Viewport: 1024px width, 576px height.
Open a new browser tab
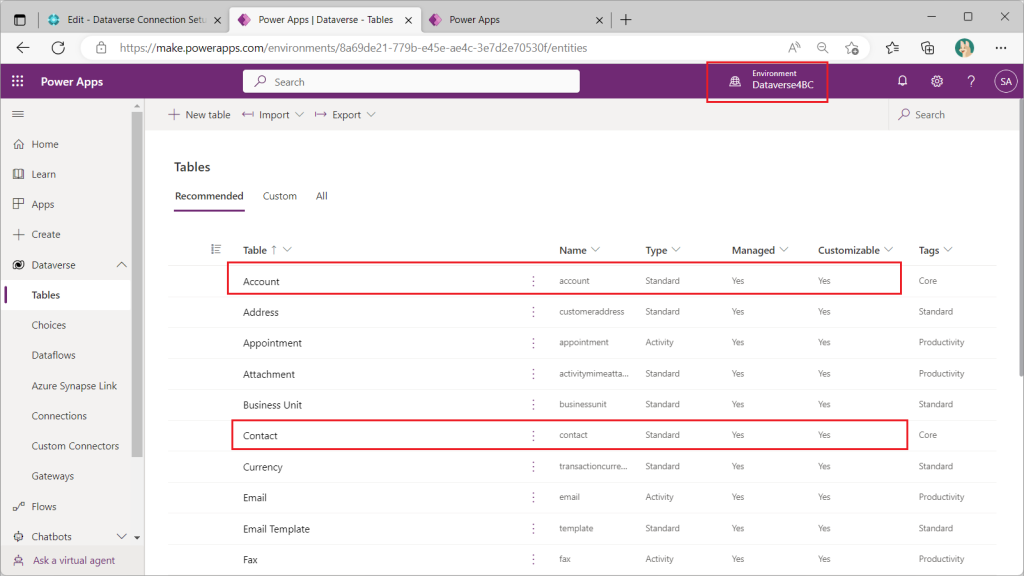pyautogui.click(x=626, y=20)
